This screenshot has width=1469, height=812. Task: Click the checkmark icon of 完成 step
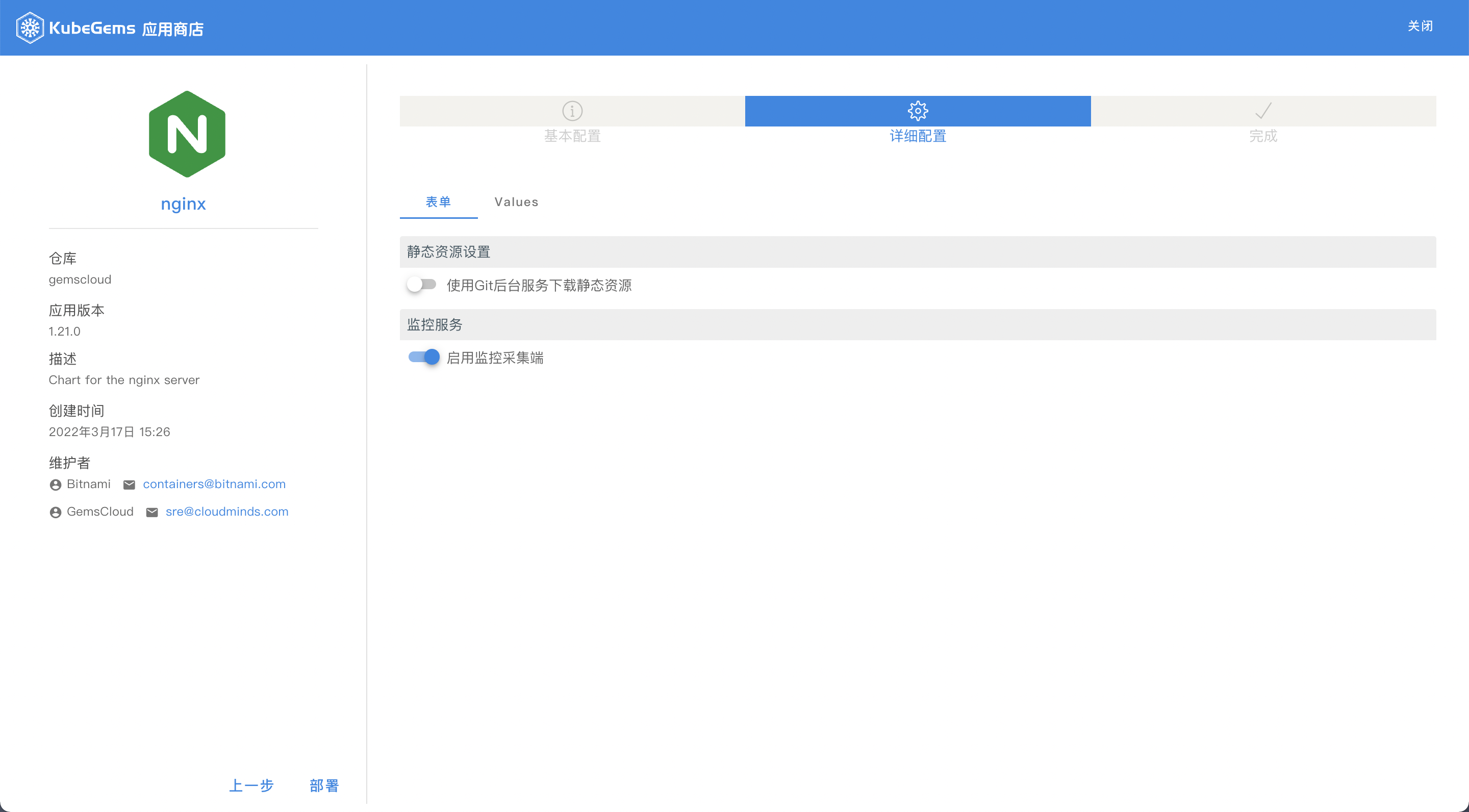click(x=1263, y=111)
